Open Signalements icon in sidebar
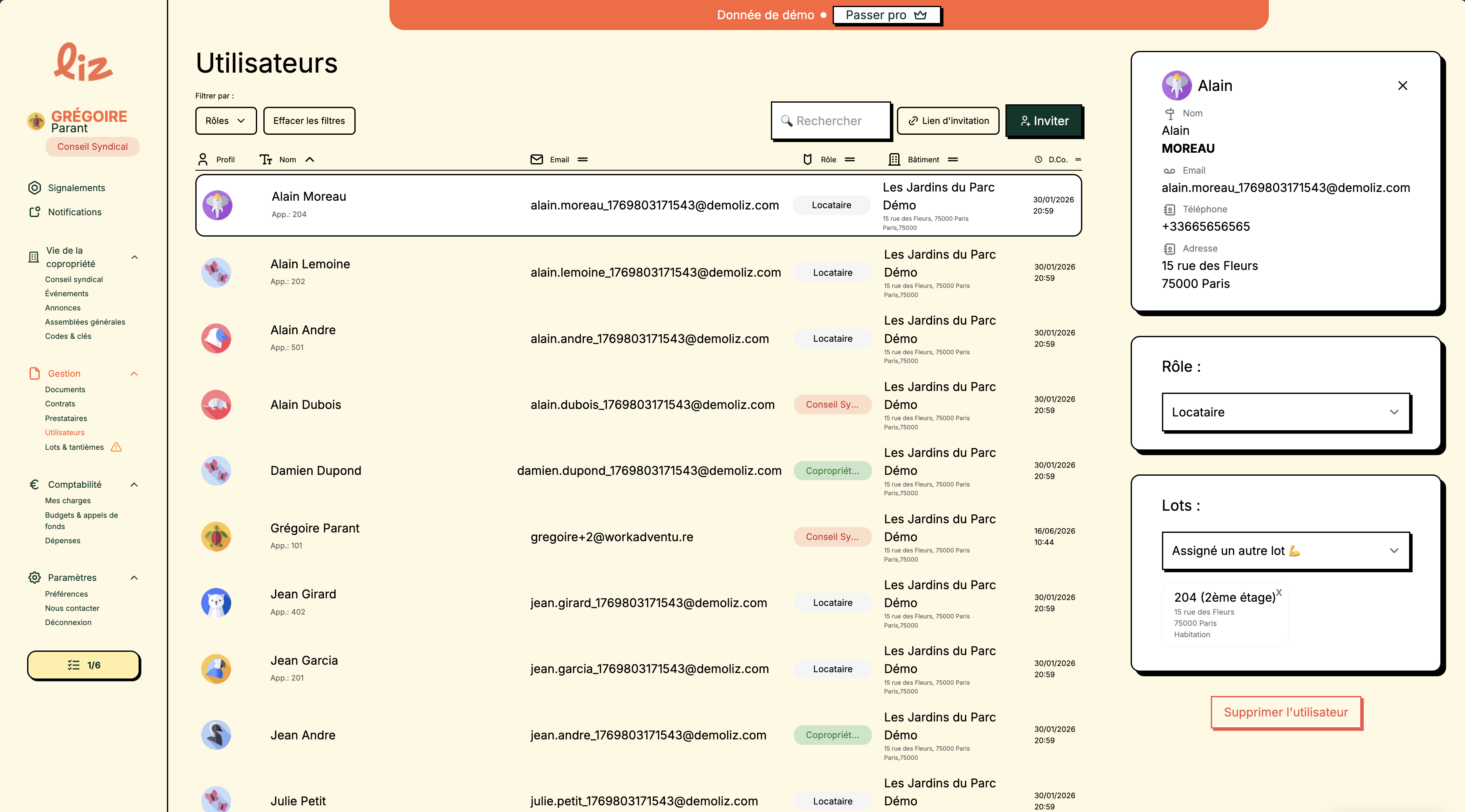This screenshot has width=1465, height=812. coord(35,188)
